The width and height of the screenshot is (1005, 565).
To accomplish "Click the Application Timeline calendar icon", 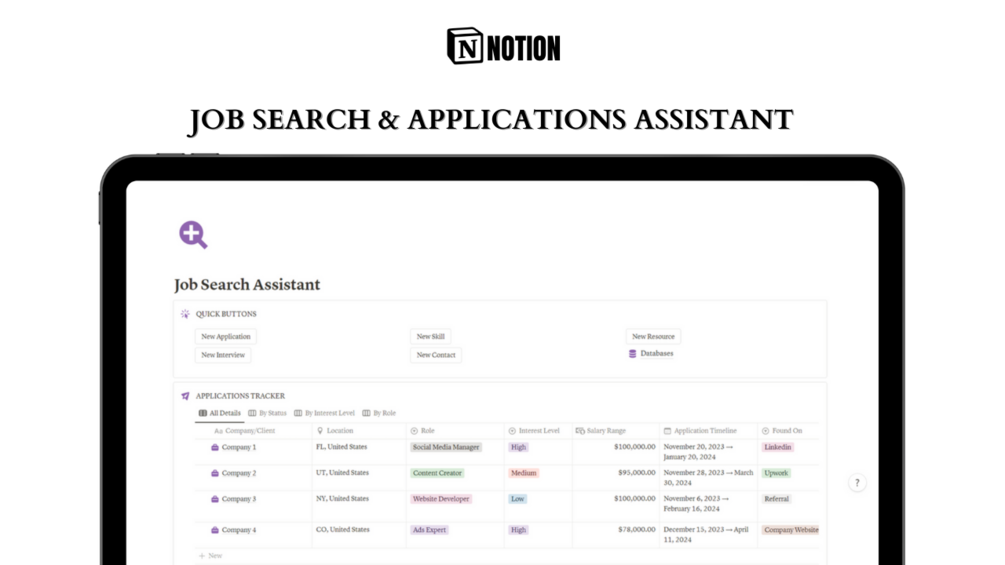I will pos(667,430).
